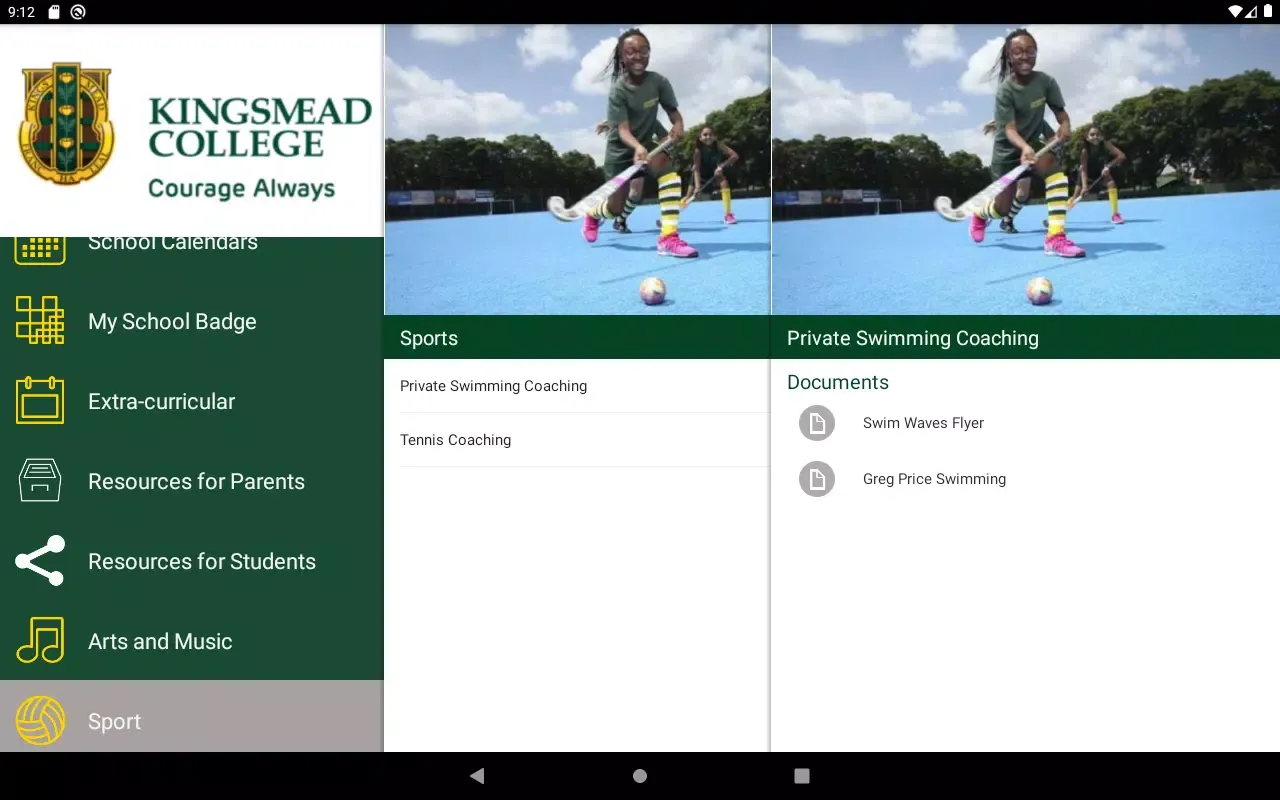Select the Arts and Music menu label
Screen dimensions: 1280x800
point(160,641)
